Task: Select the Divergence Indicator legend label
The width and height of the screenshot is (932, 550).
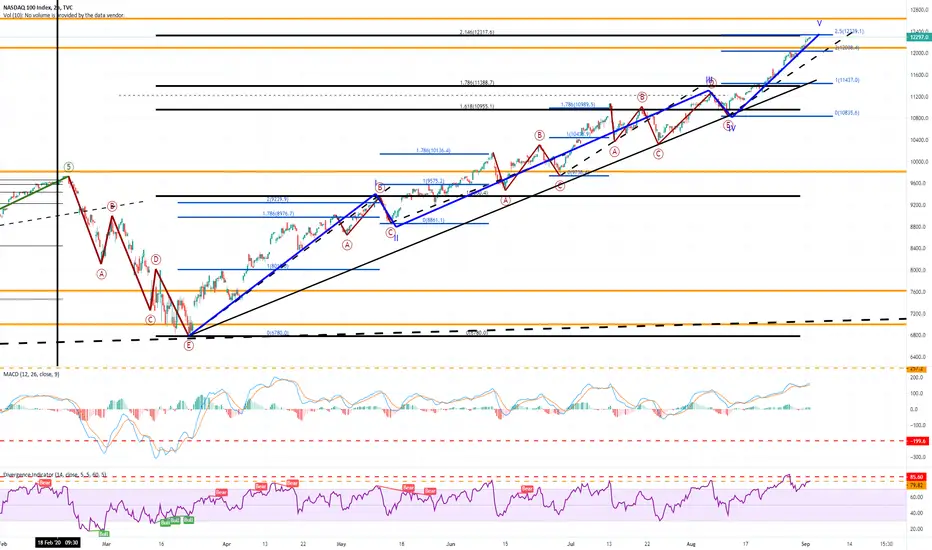Action: [55, 474]
